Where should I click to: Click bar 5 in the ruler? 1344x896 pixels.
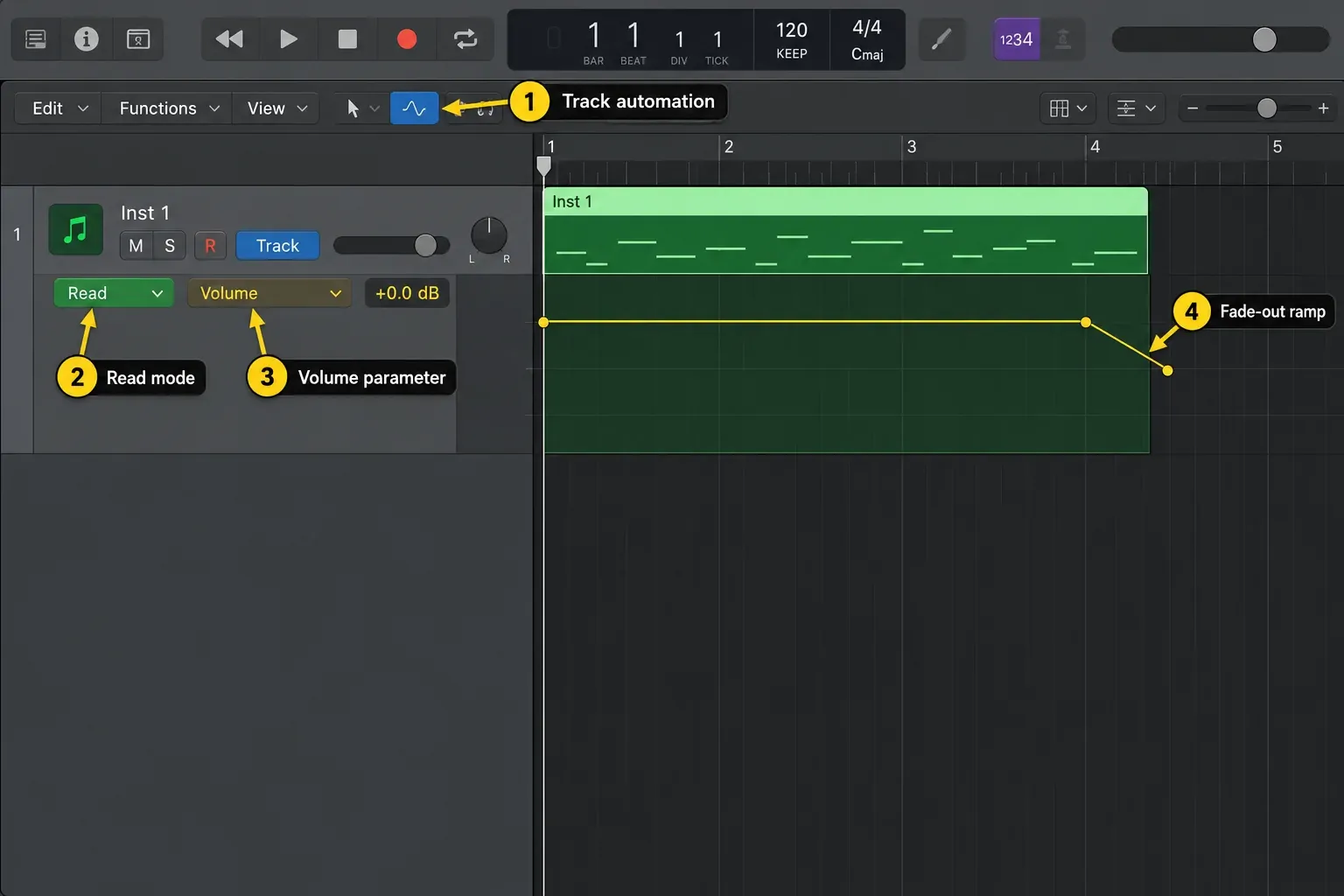click(x=1277, y=147)
